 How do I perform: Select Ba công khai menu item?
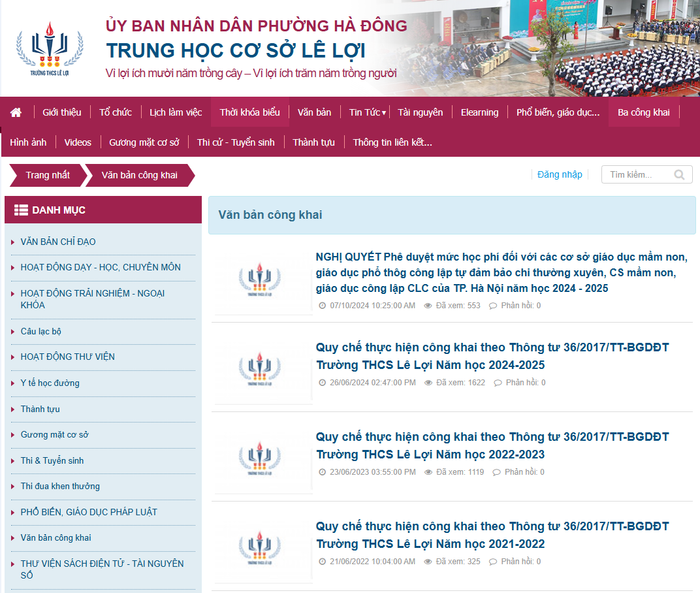(644, 113)
